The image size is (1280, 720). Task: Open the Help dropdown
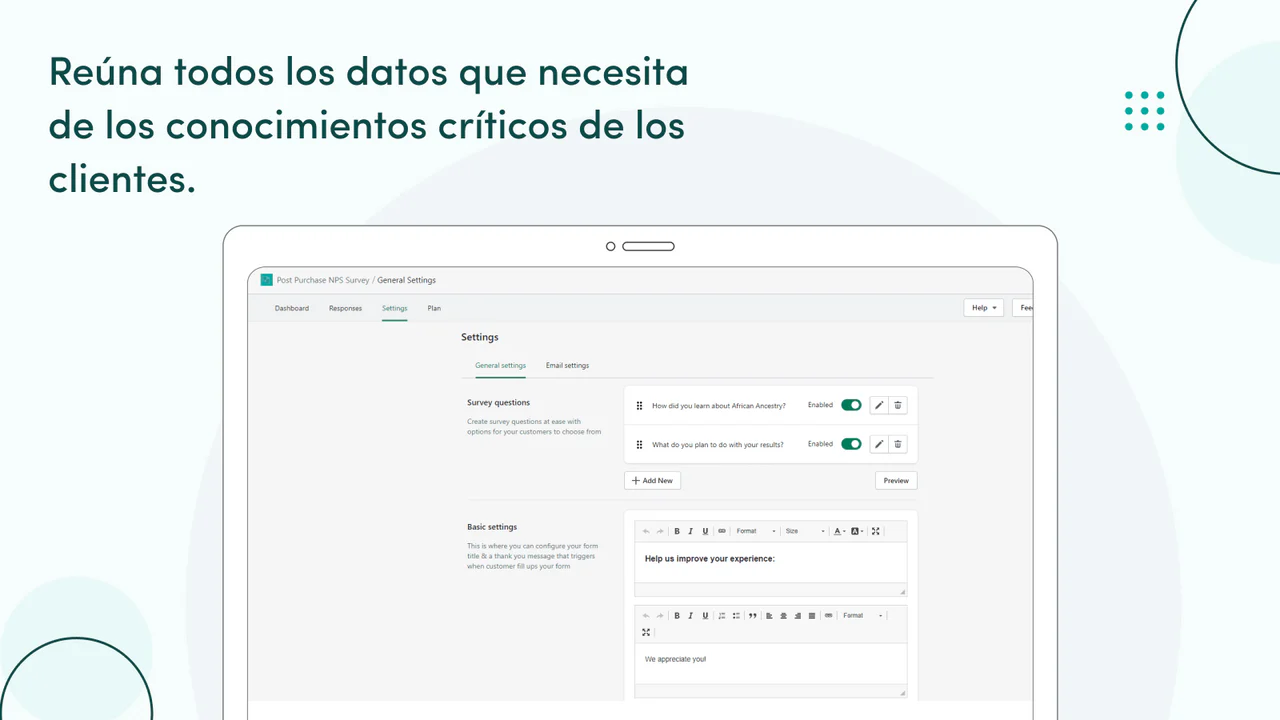point(984,308)
